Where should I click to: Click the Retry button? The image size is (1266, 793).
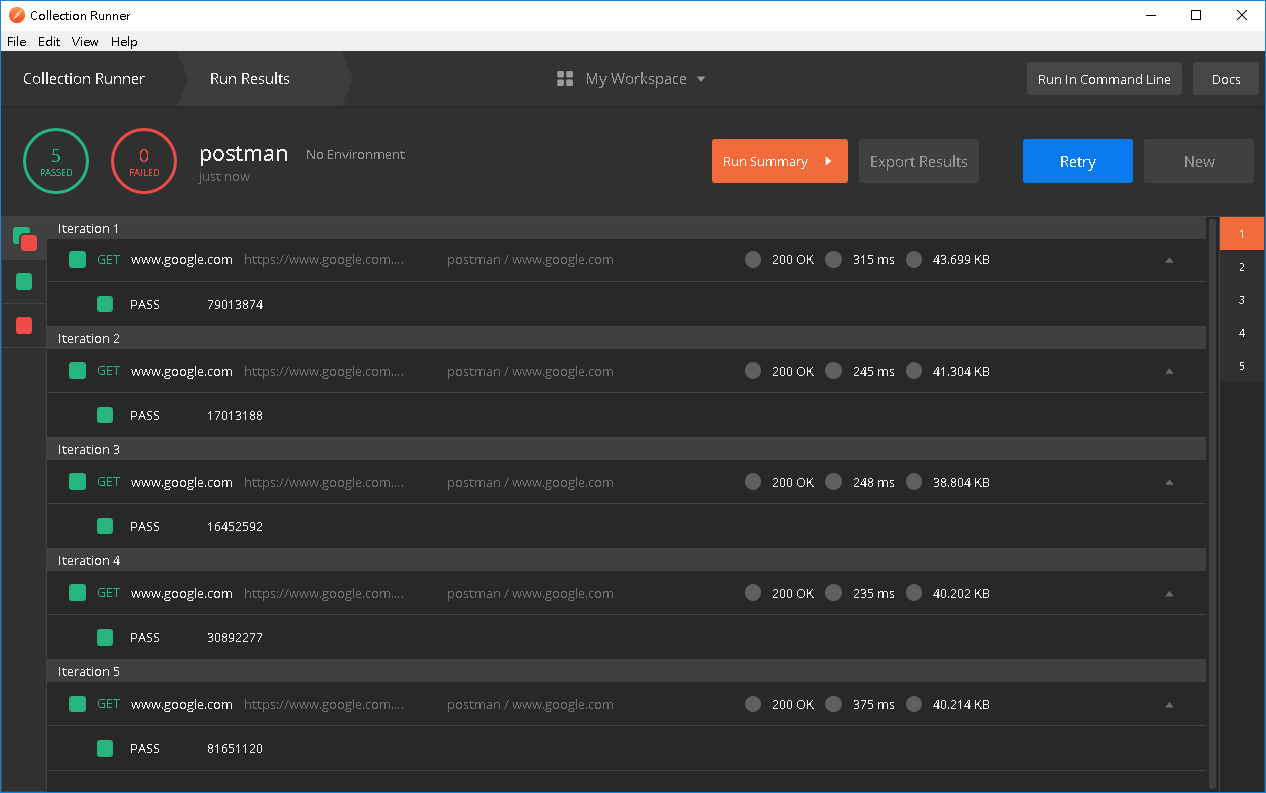pyautogui.click(x=1077, y=161)
